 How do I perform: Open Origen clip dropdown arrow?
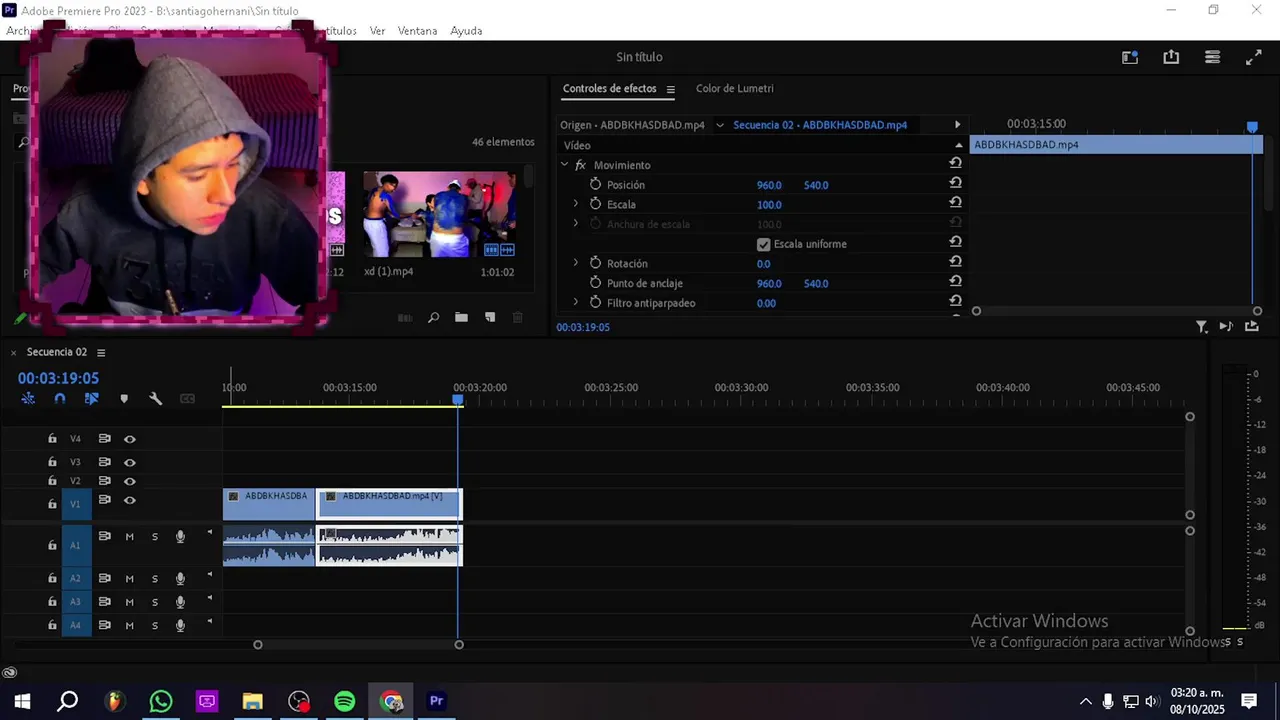(x=720, y=125)
